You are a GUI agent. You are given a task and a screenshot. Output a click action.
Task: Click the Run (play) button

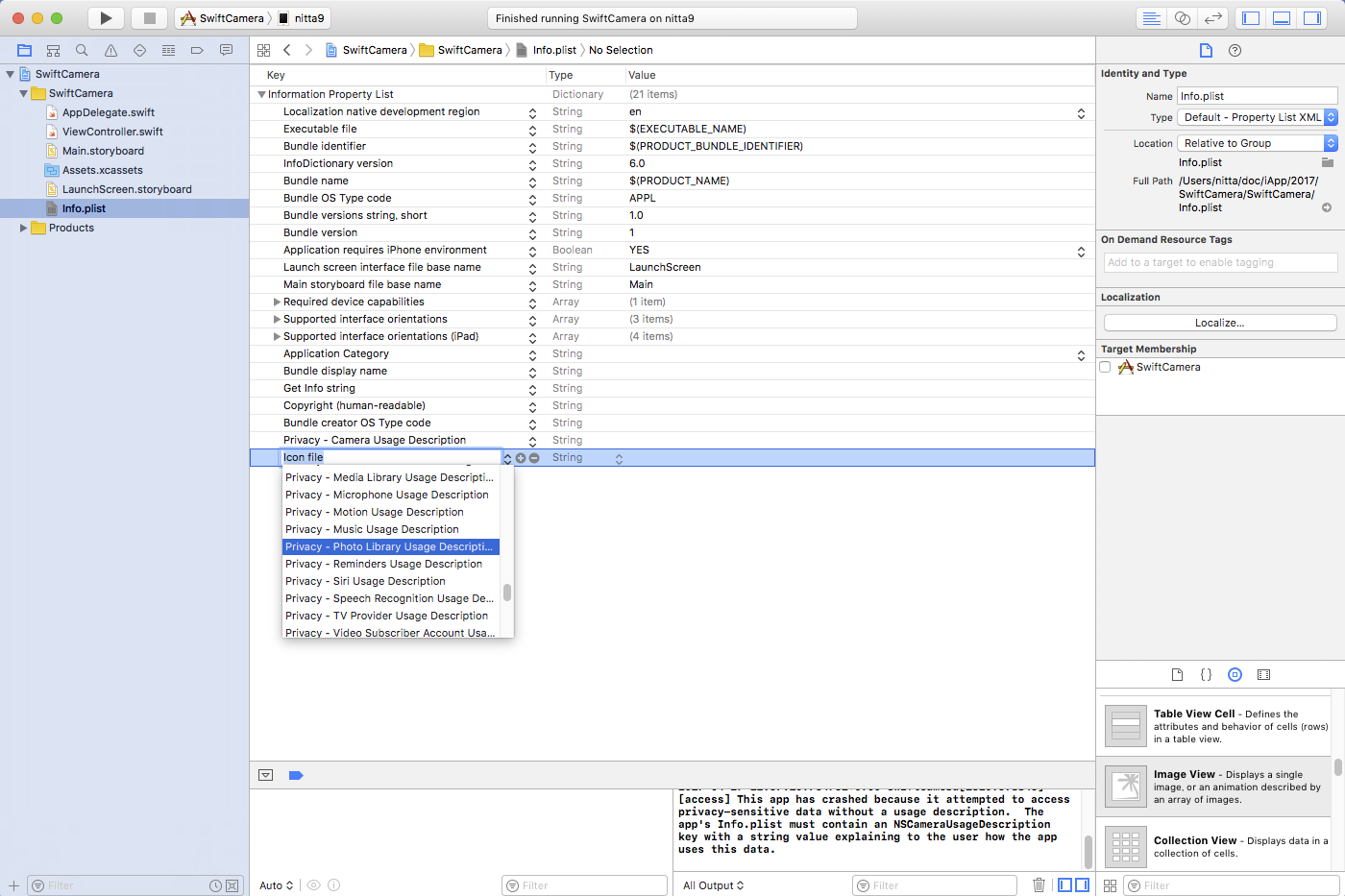click(106, 18)
